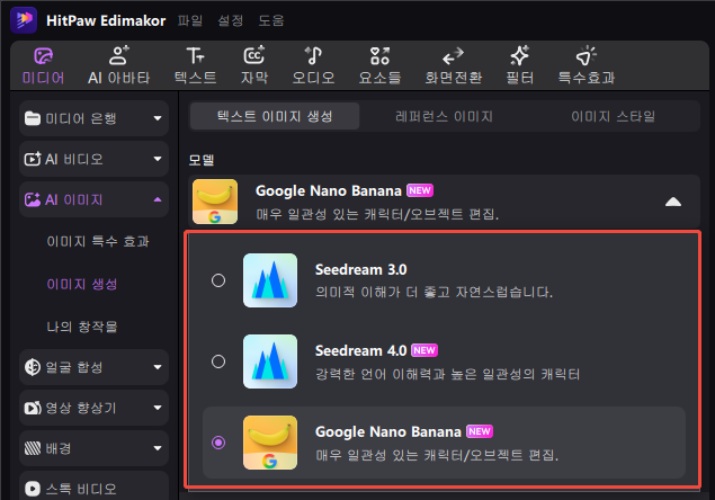
Task: Select the Google Nano Banana radio button
Action: coord(218,443)
